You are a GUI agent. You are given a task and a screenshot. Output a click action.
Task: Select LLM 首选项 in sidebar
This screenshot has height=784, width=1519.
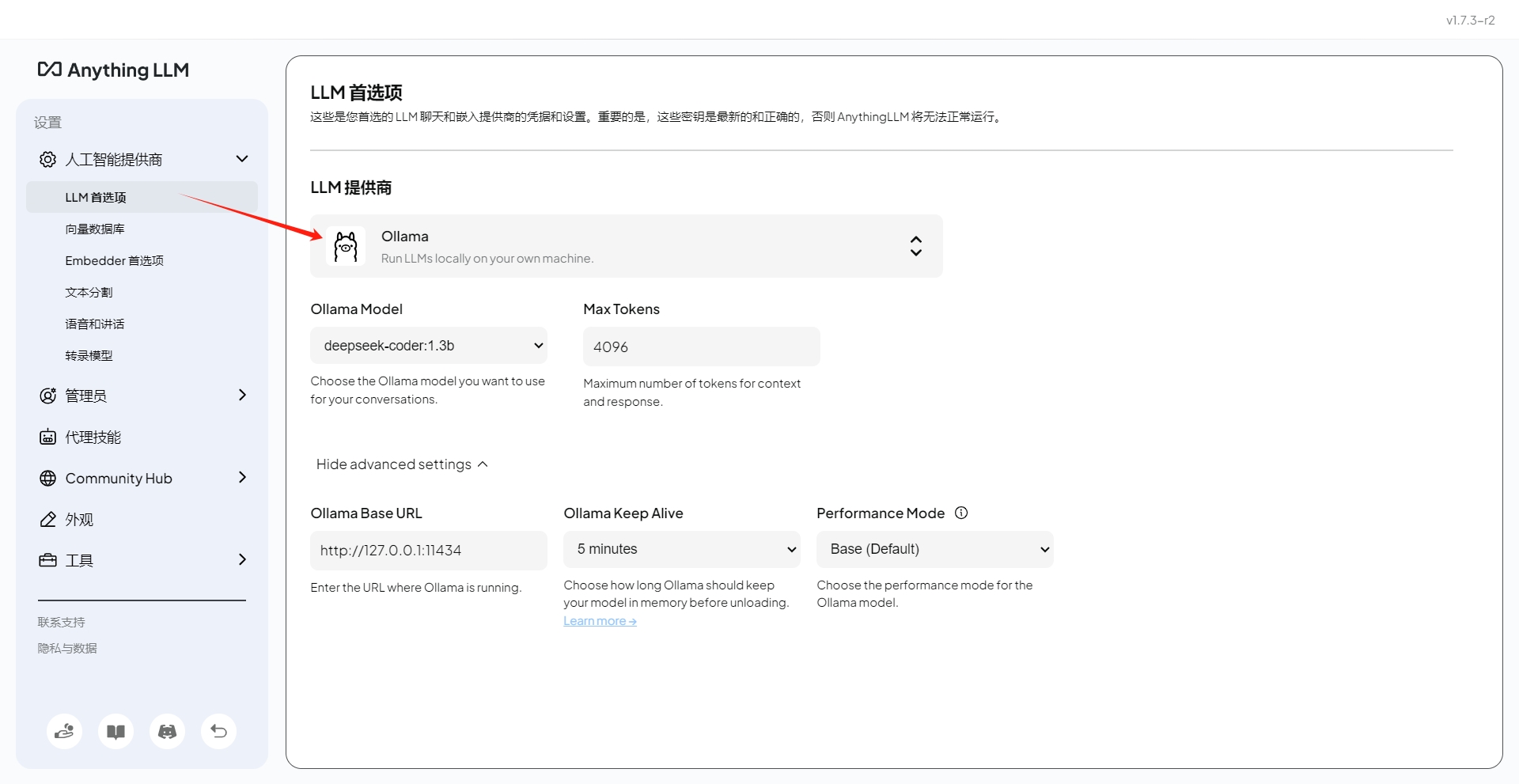pyautogui.click(x=142, y=197)
